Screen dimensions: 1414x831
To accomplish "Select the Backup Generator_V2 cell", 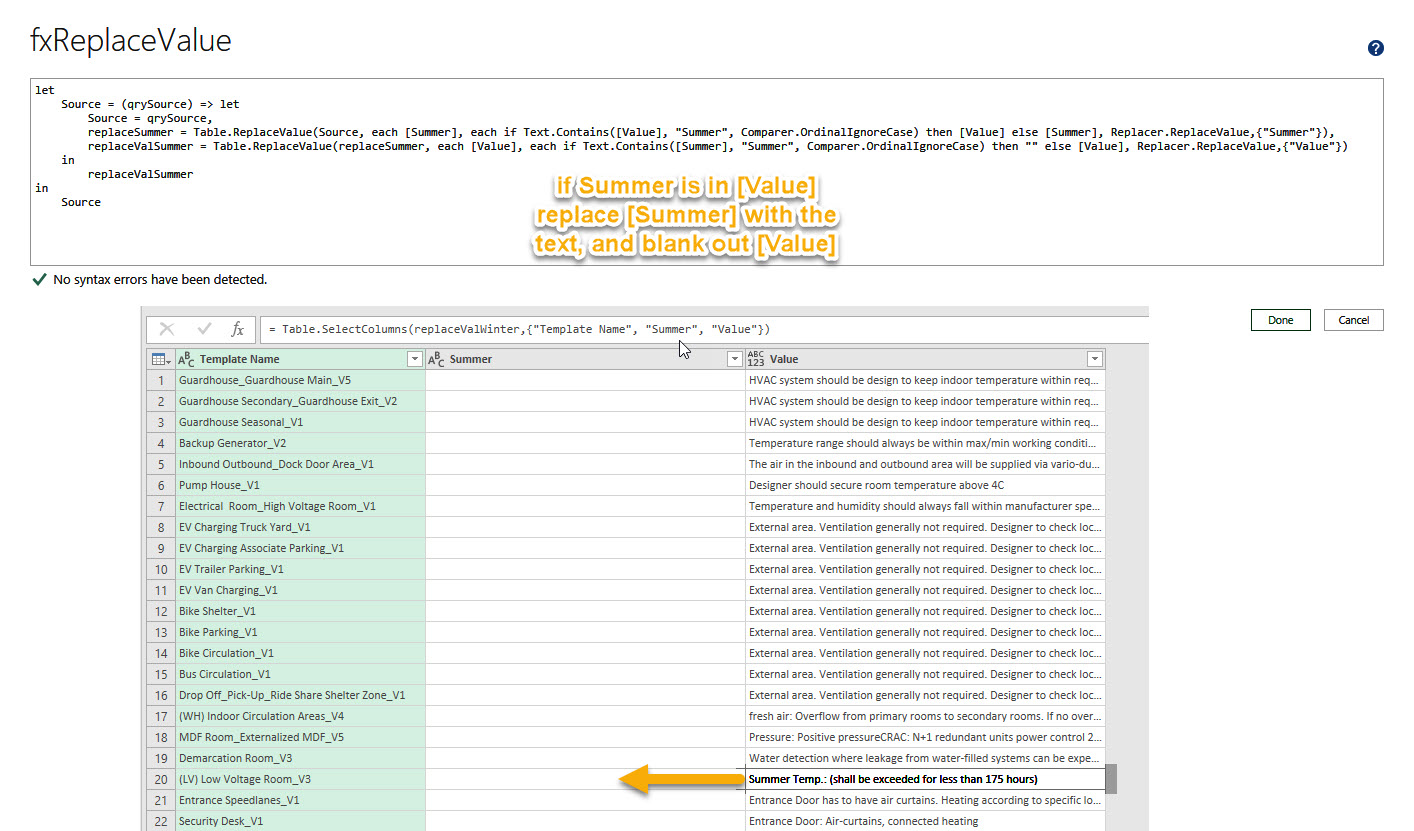I will (300, 443).
